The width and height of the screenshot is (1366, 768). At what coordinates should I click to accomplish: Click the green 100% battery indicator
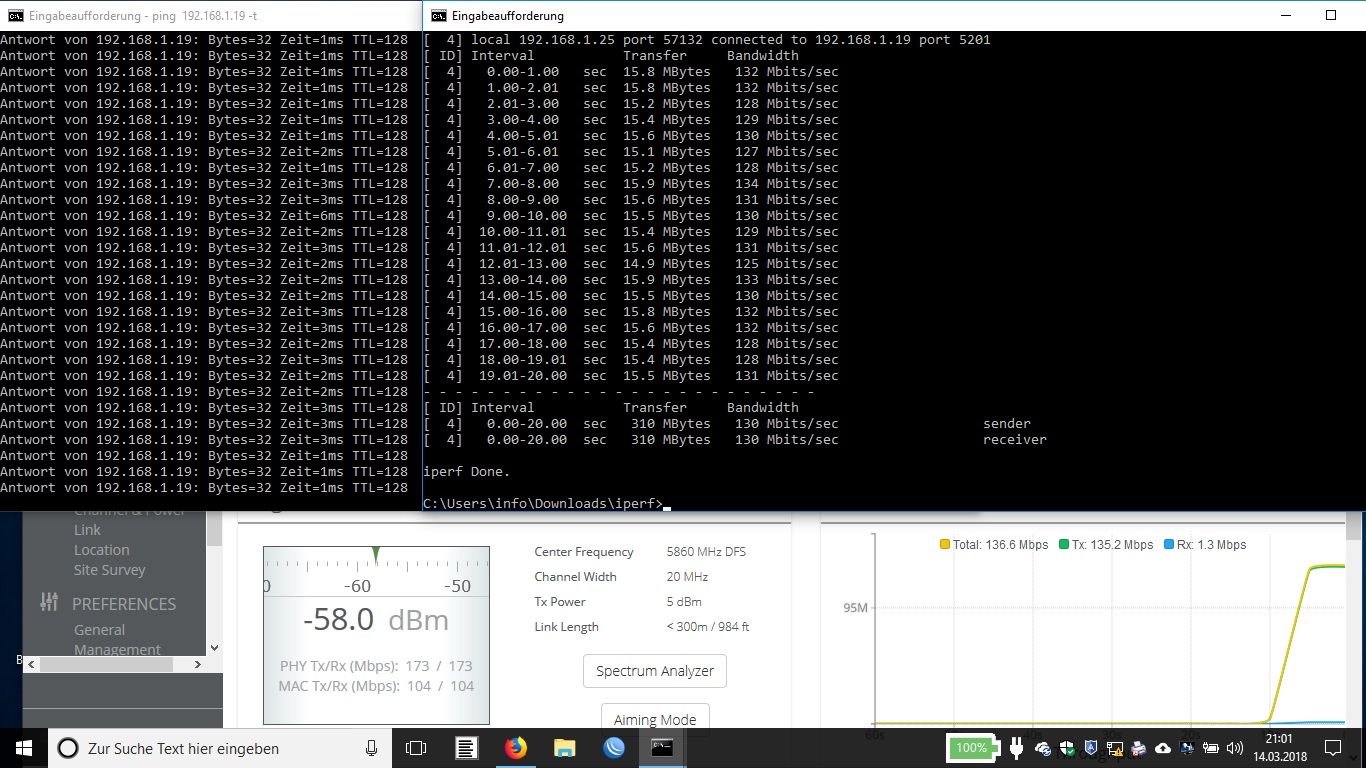tap(971, 748)
